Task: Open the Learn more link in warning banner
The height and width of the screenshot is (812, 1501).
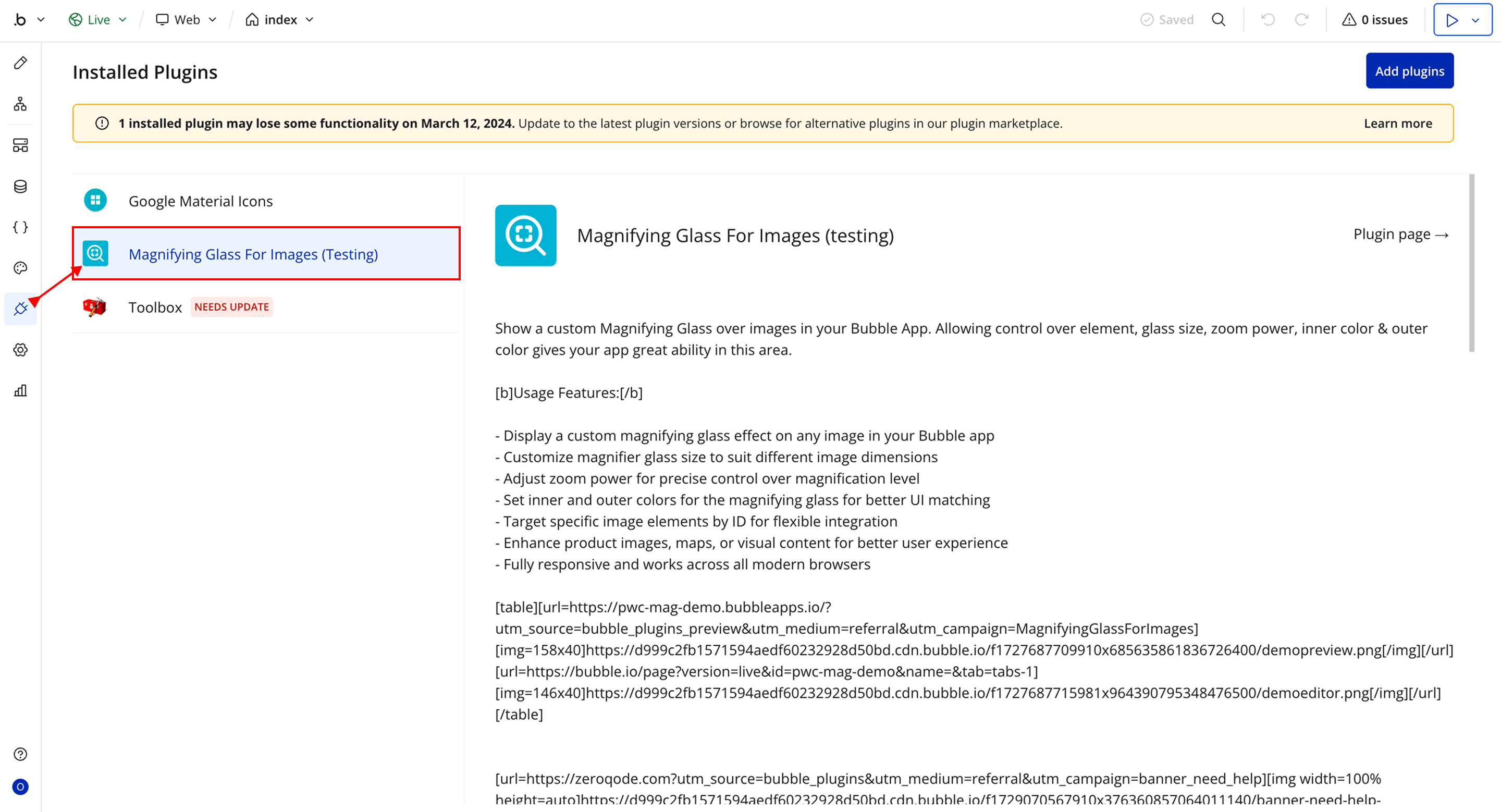Action: [x=1397, y=124]
